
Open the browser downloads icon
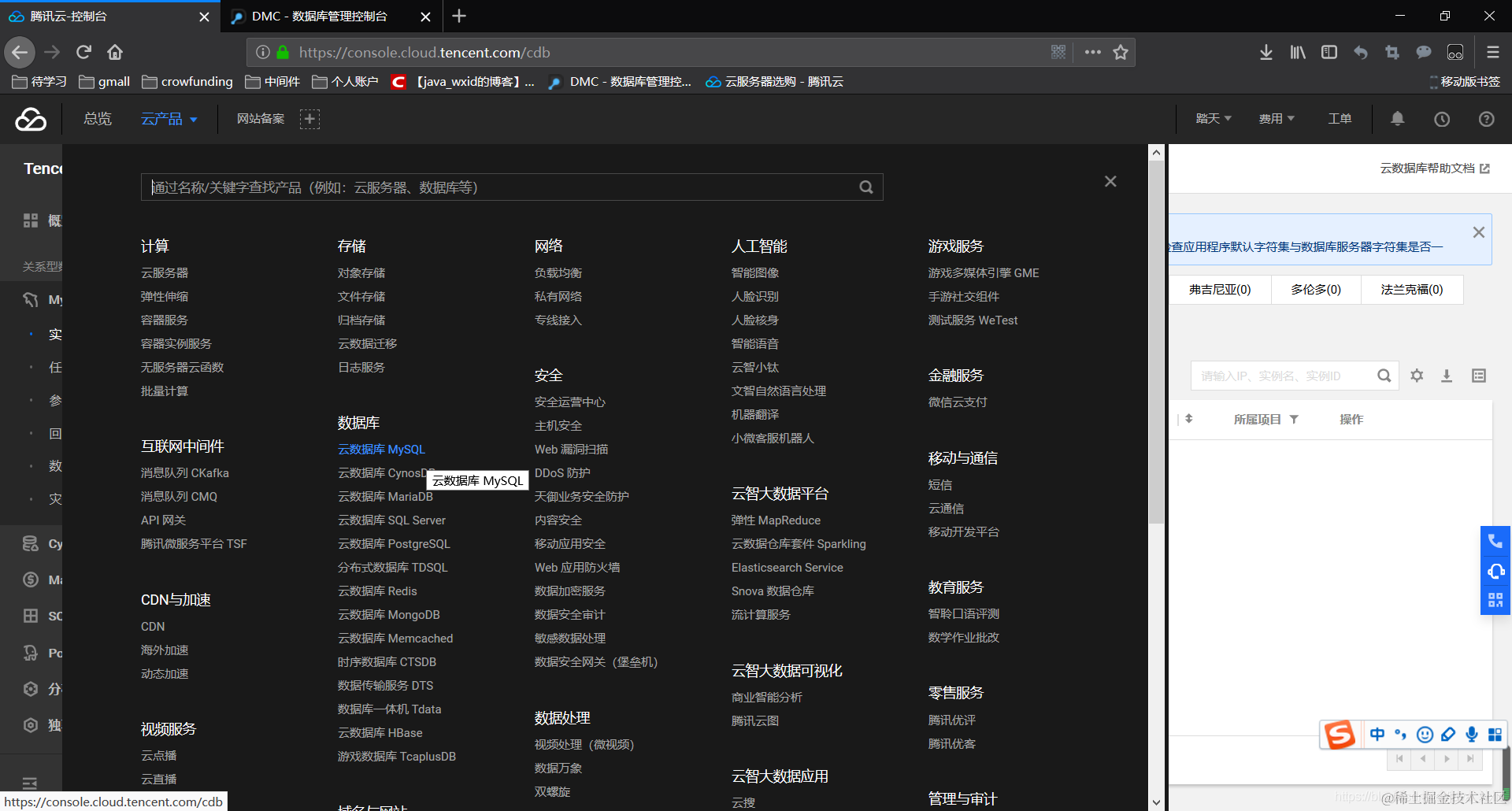tap(1266, 53)
